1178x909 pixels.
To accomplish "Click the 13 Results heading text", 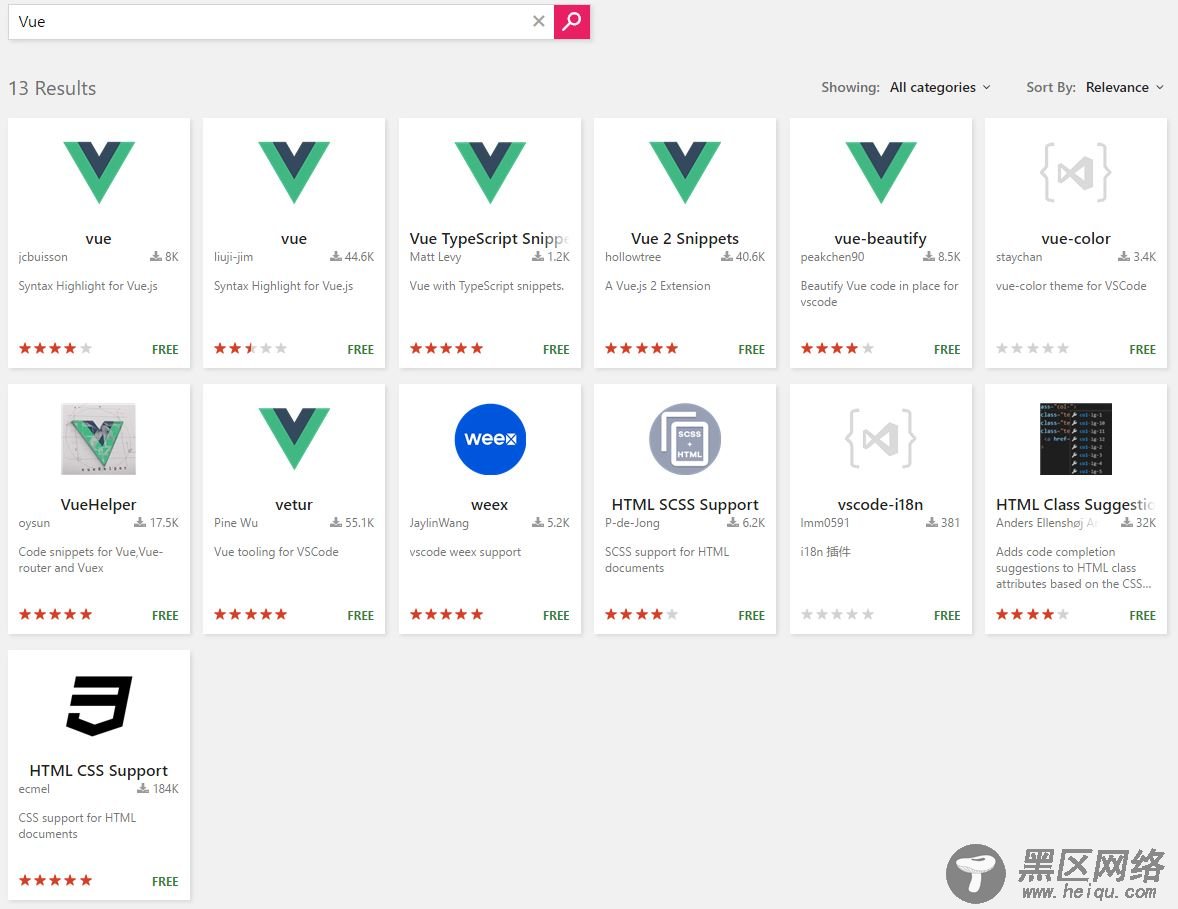I will tap(53, 88).
